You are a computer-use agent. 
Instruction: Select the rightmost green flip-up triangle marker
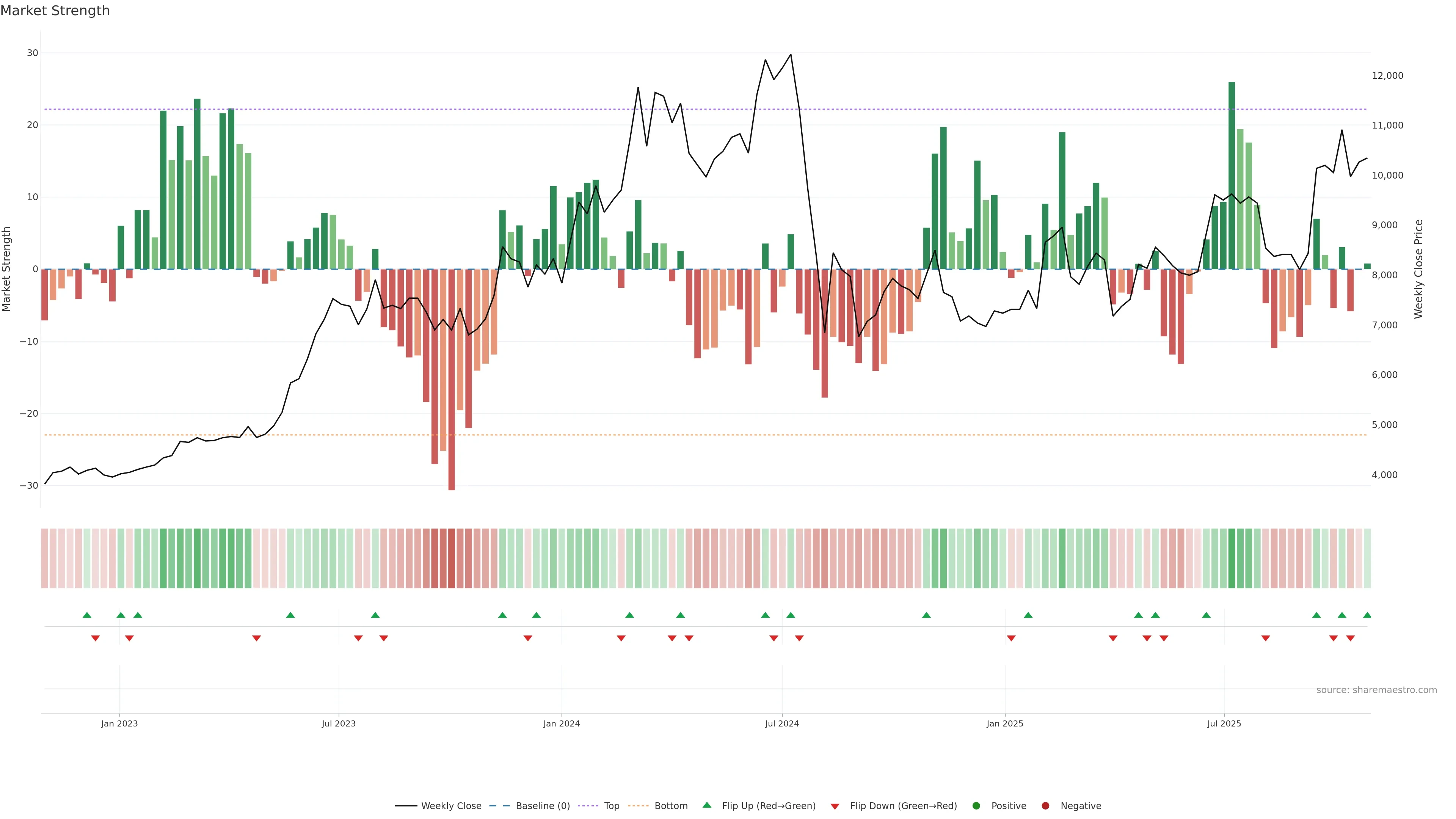tap(1367, 615)
